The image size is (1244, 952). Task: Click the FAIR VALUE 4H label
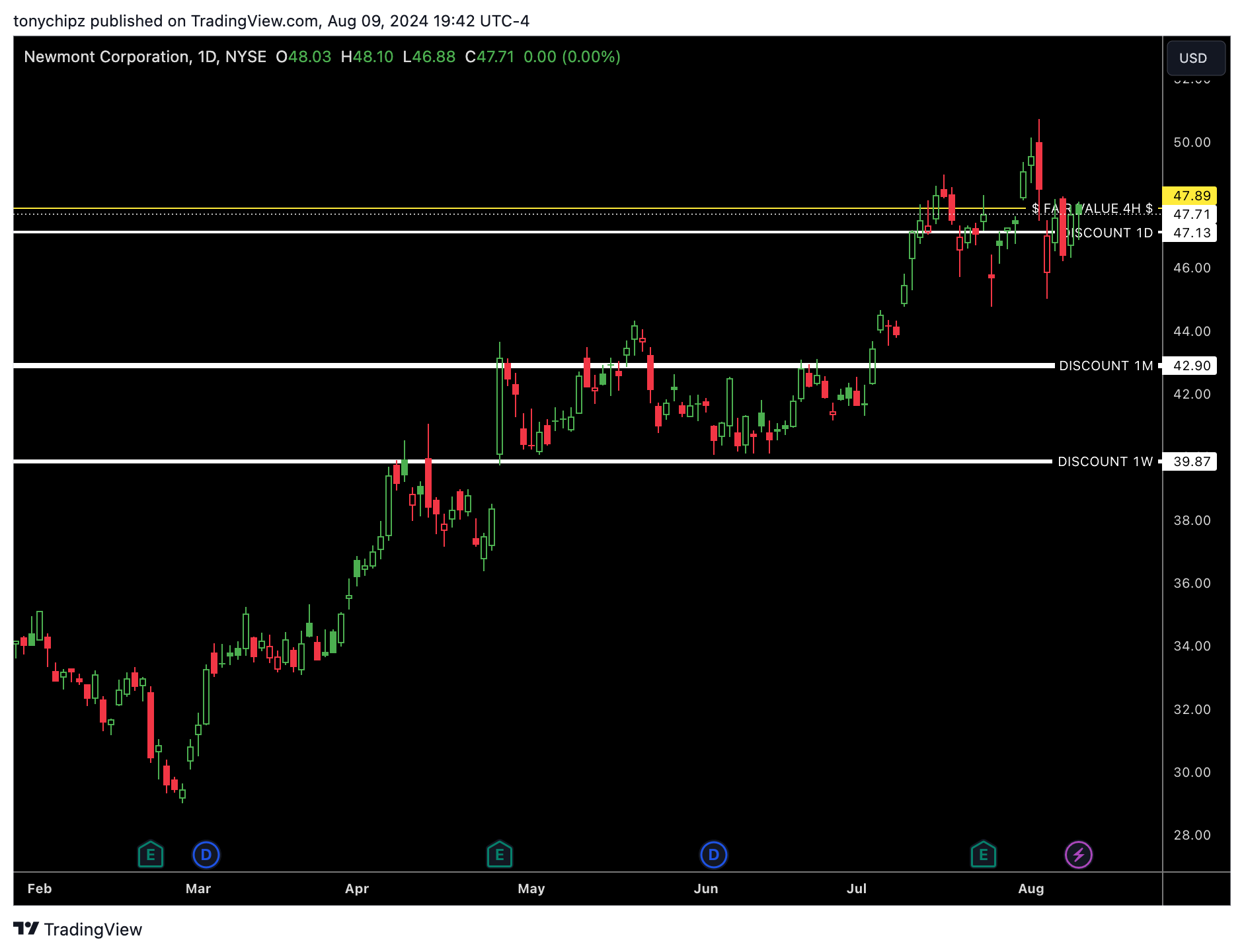[1092, 209]
